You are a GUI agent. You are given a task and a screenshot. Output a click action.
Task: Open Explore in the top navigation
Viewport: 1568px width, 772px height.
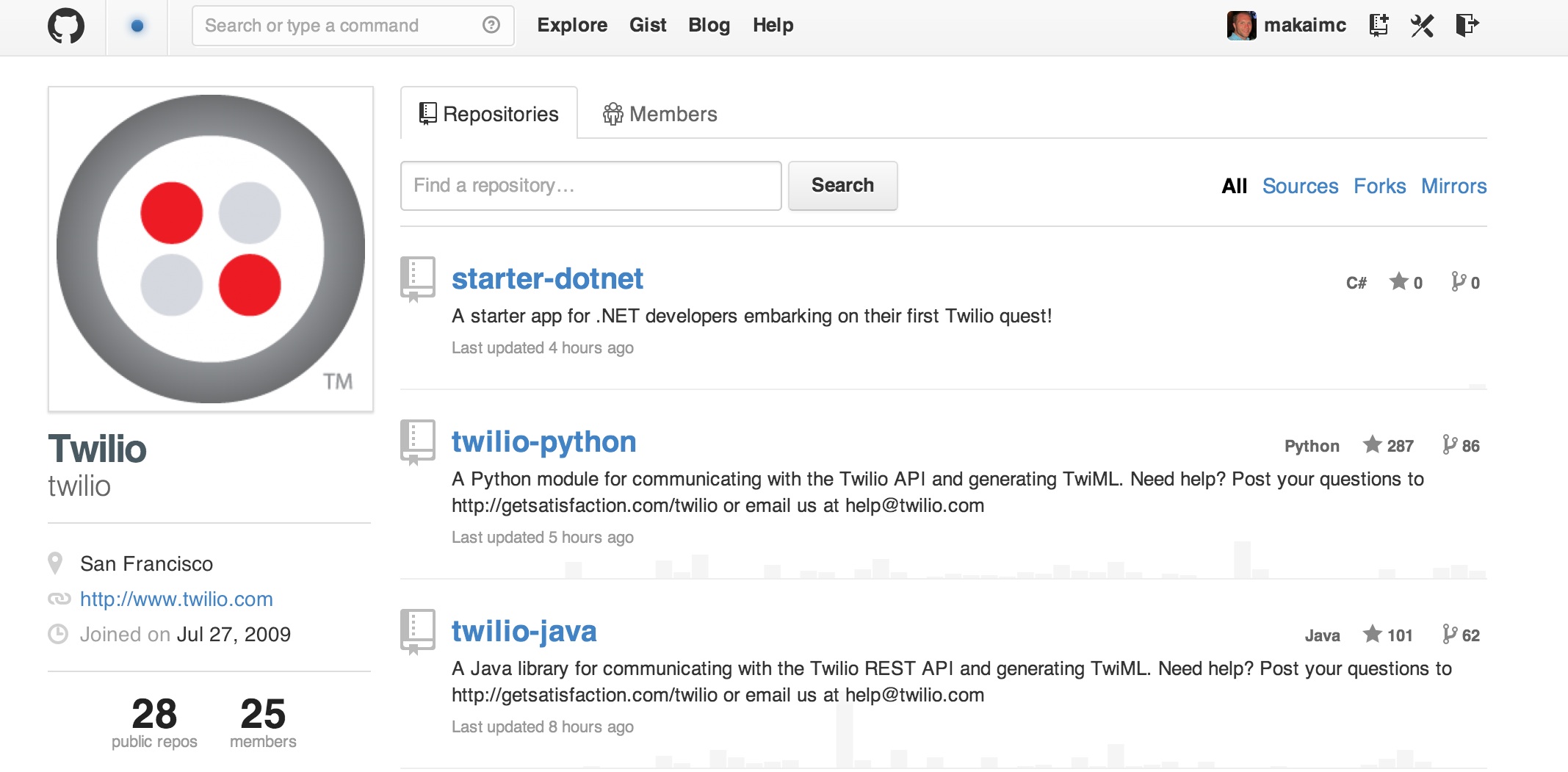pyautogui.click(x=572, y=25)
